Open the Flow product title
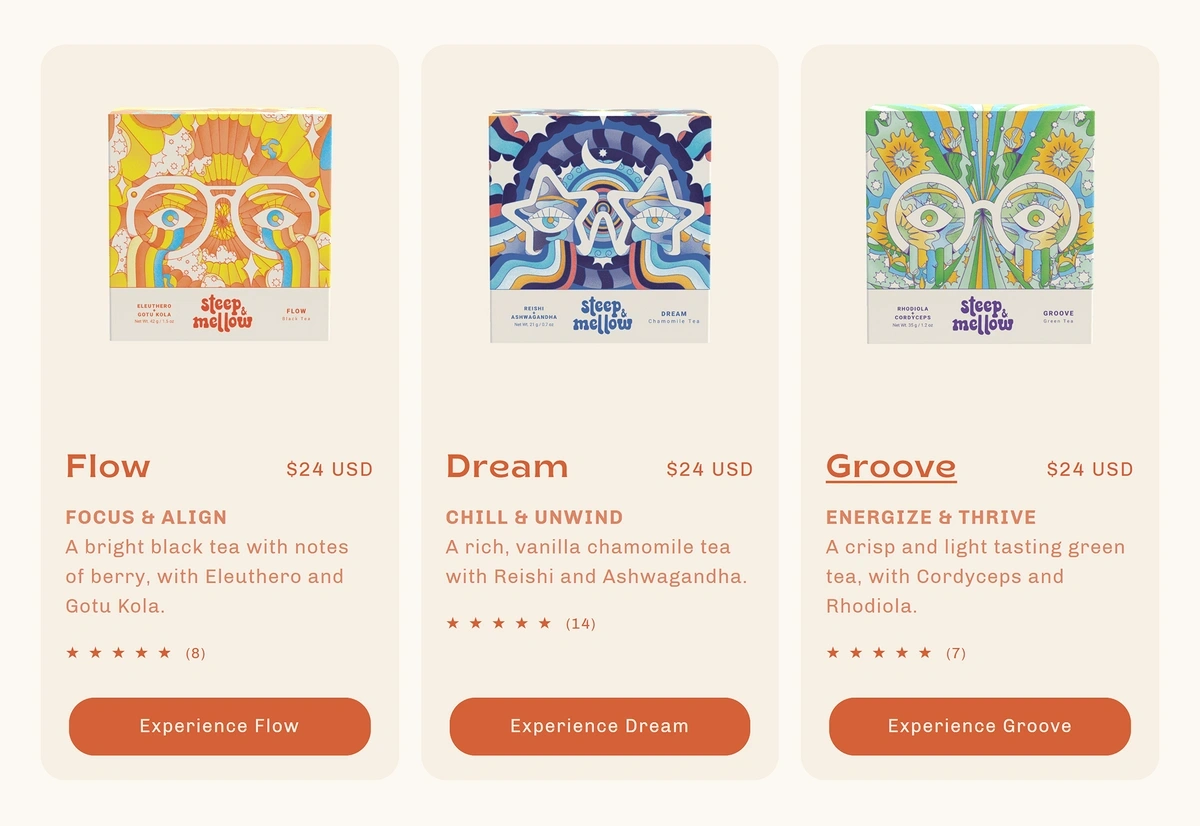Screen dimensions: 1200x826 click(108, 467)
